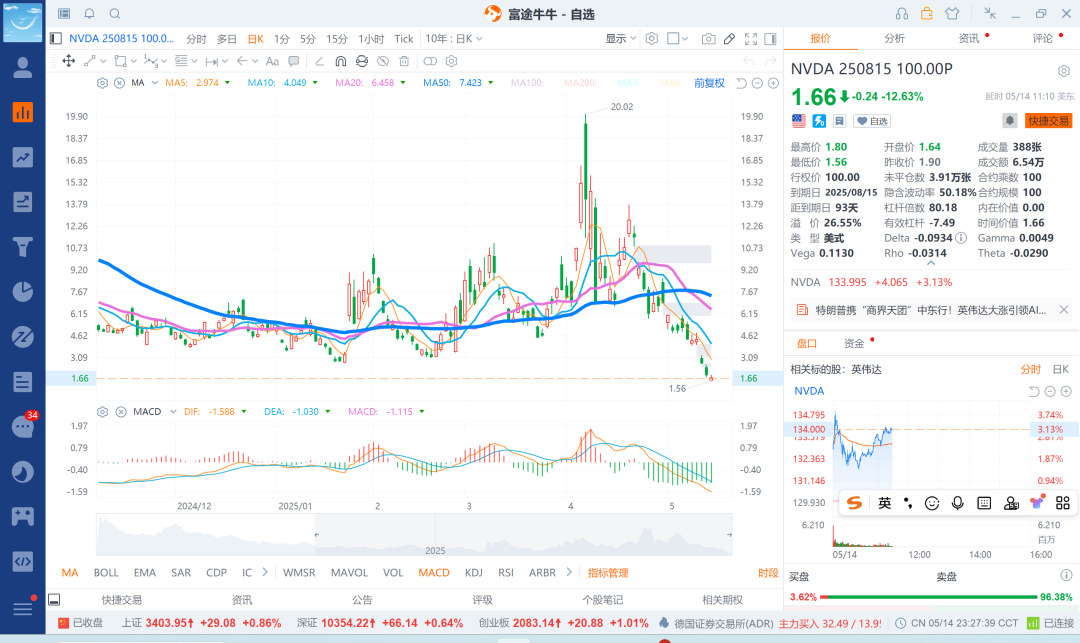
Task: Switch to the 评论 tab
Action: 1042,39
